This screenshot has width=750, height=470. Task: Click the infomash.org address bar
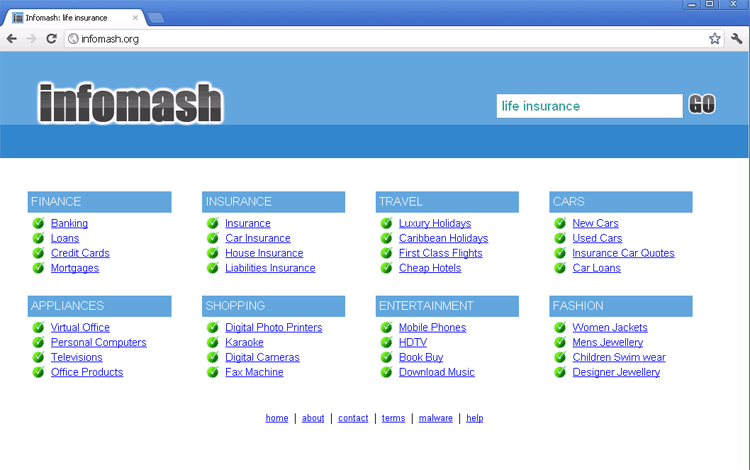(x=380, y=39)
